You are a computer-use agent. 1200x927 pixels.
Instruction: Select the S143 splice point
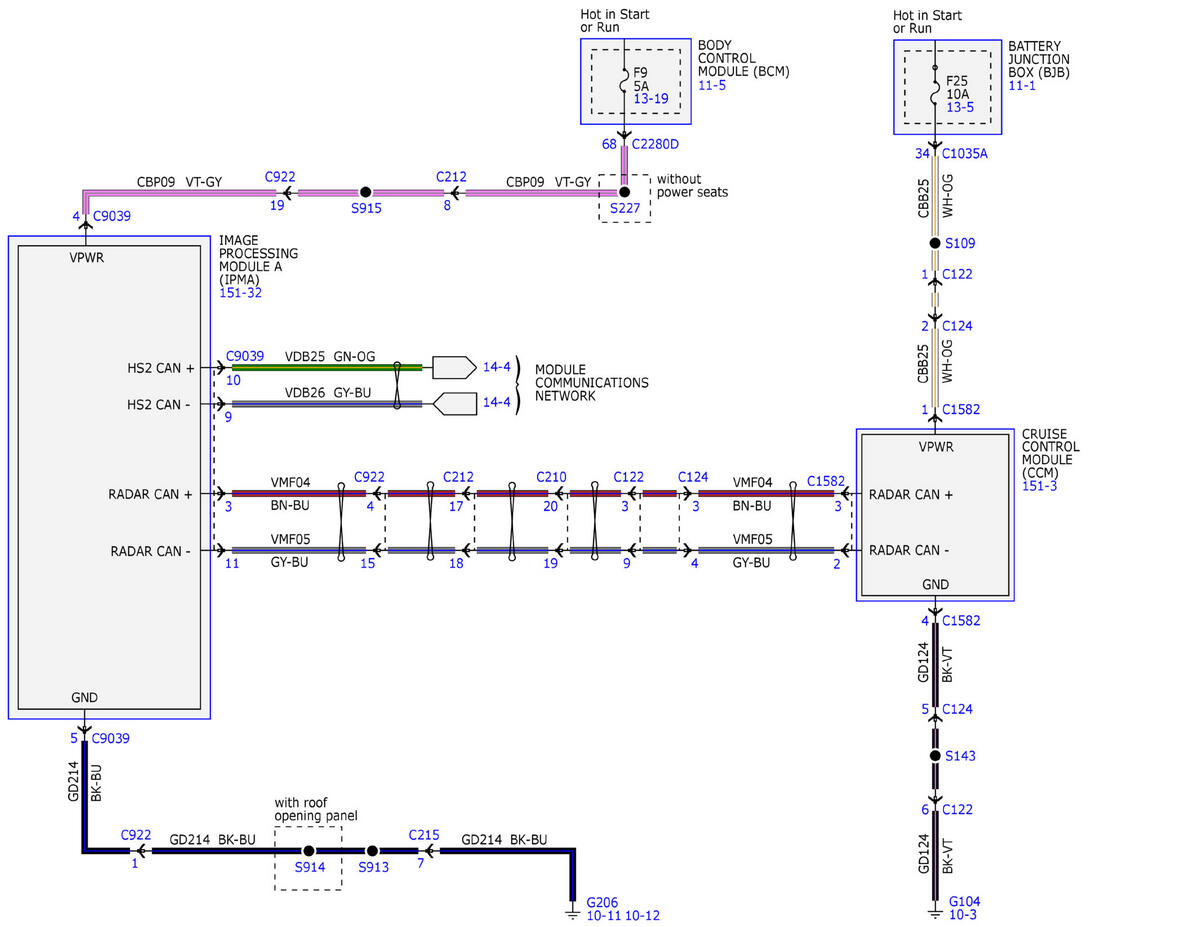[934, 756]
